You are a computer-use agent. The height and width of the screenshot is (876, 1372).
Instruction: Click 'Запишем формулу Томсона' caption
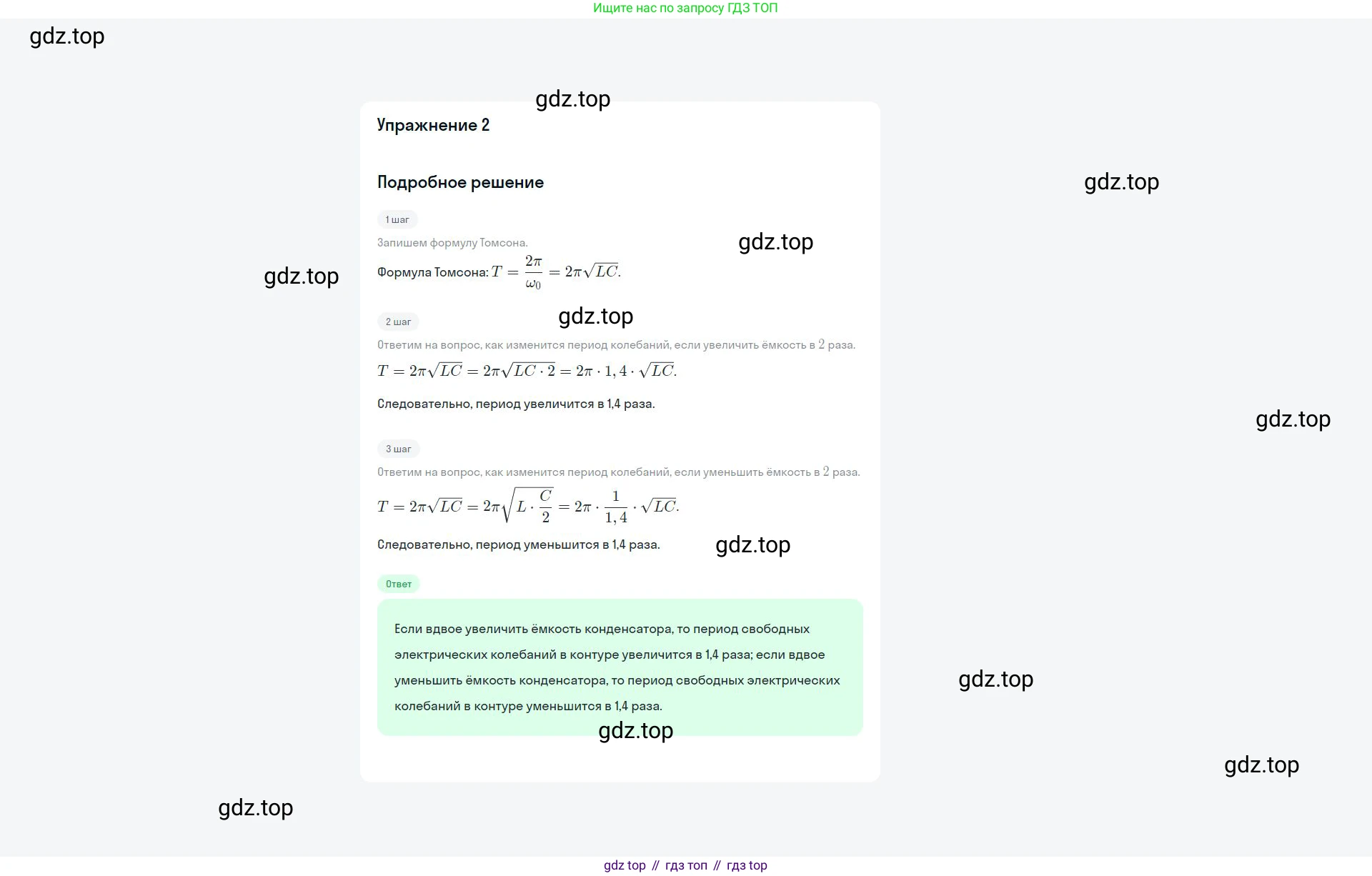click(452, 243)
